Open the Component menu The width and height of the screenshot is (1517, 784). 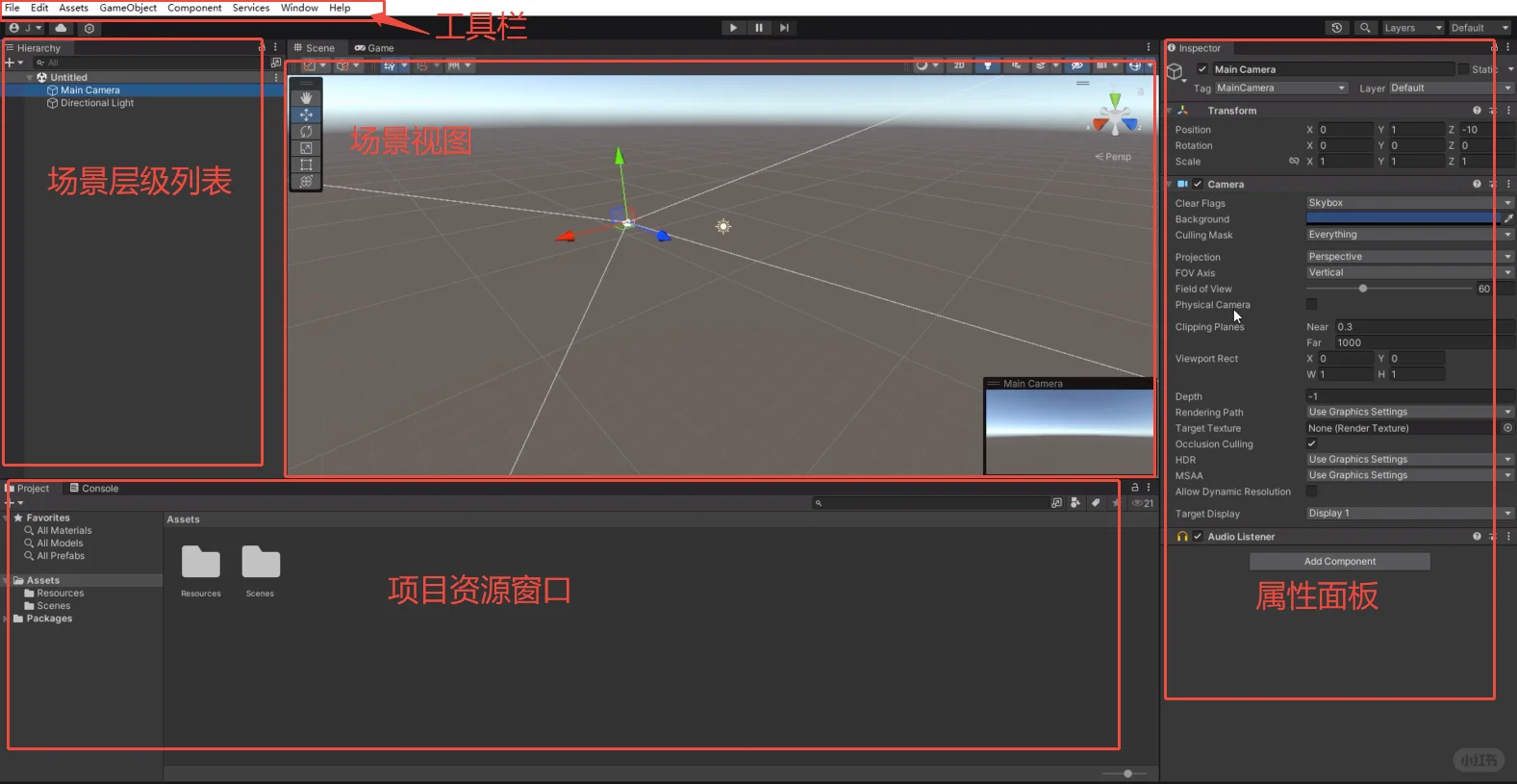tap(194, 8)
